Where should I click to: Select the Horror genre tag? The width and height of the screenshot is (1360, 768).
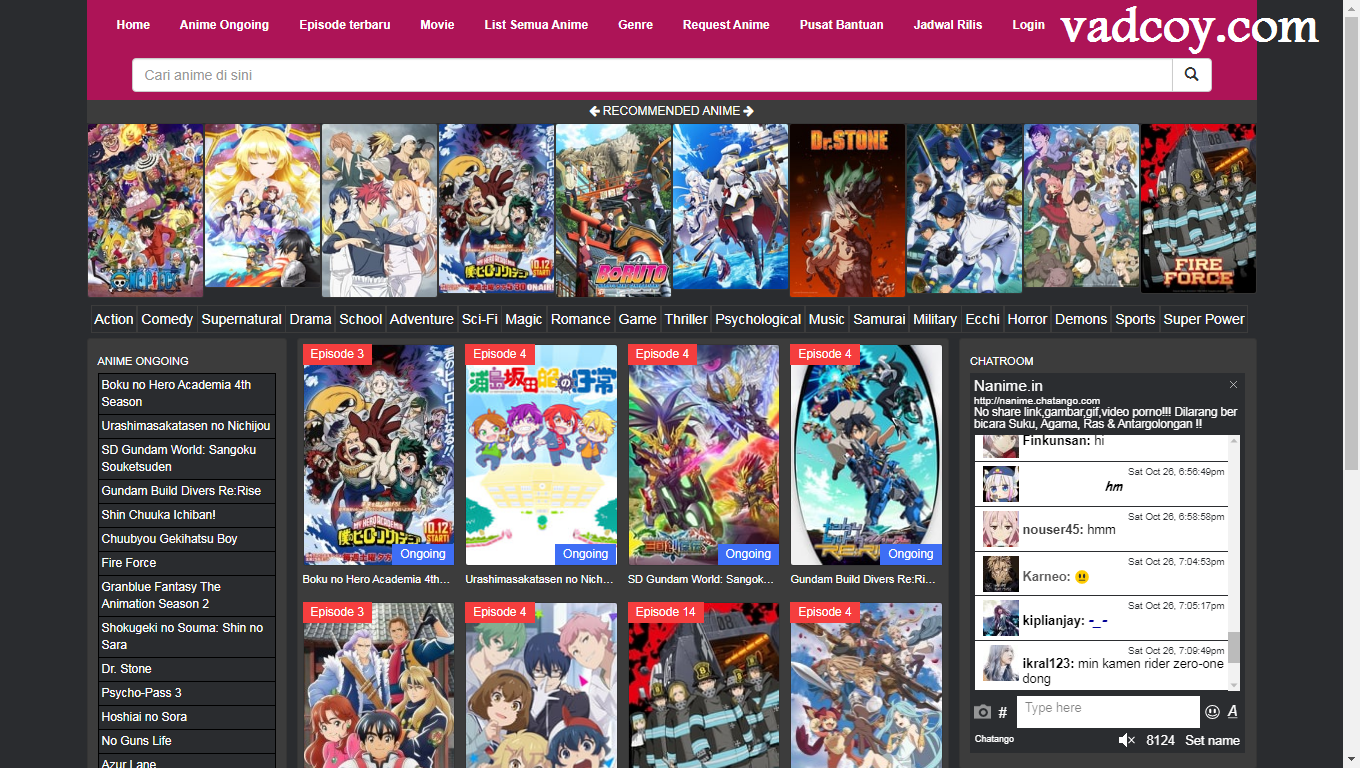pos(1027,319)
